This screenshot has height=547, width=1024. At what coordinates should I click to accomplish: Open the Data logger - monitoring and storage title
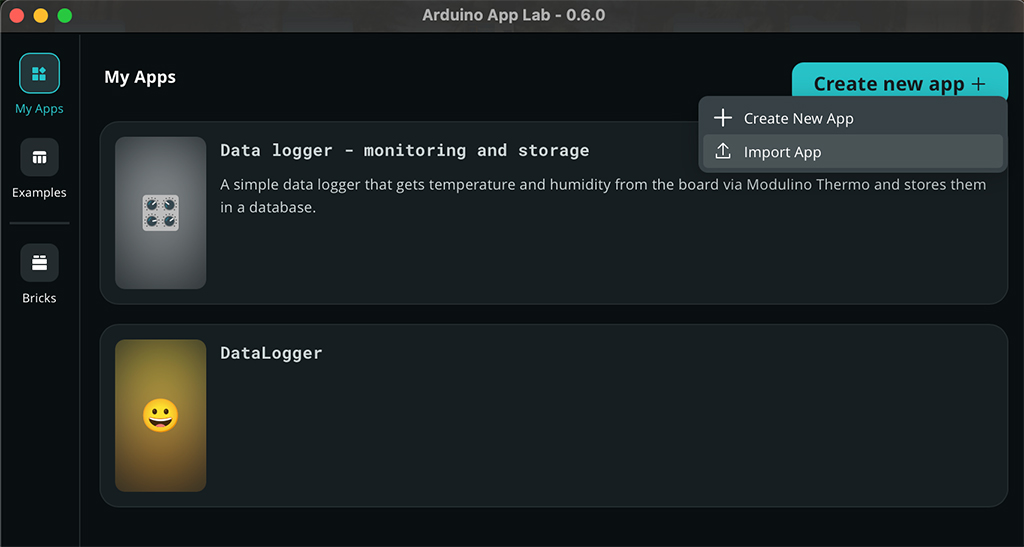(x=404, y=150)
